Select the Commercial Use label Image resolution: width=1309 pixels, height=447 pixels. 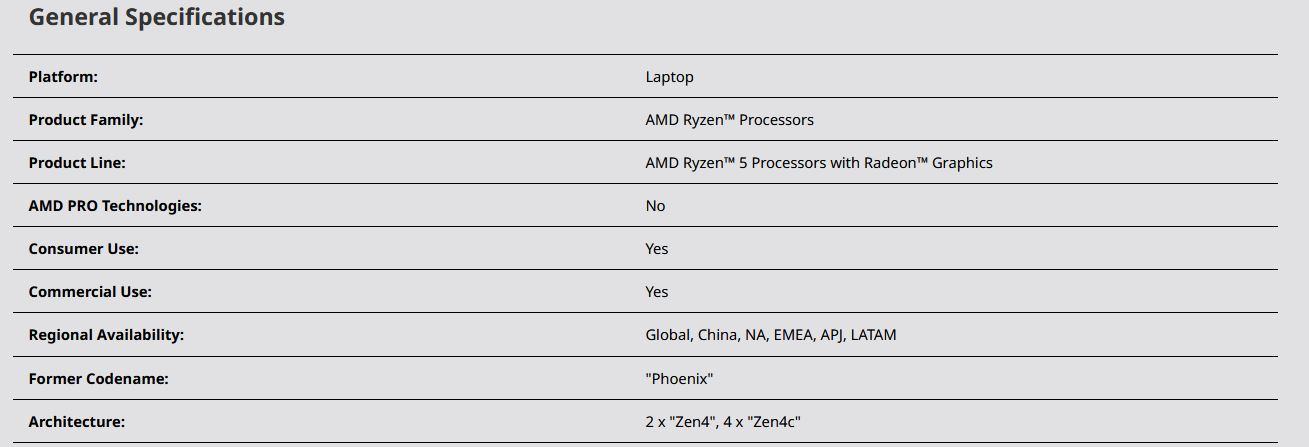[x=90, y=292]
